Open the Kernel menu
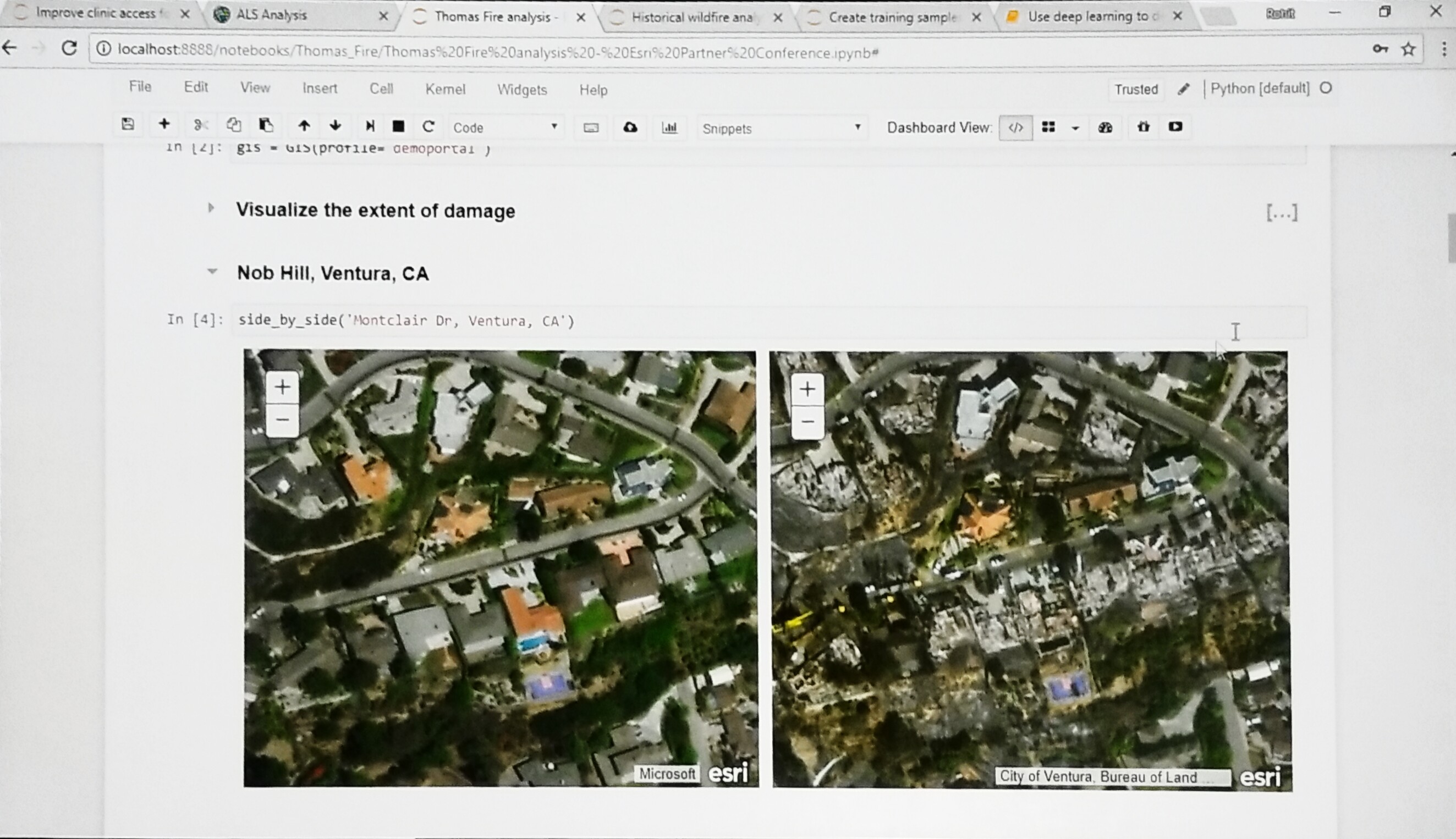This screenshot has height=839, width=1456. (x=445, y=89)
